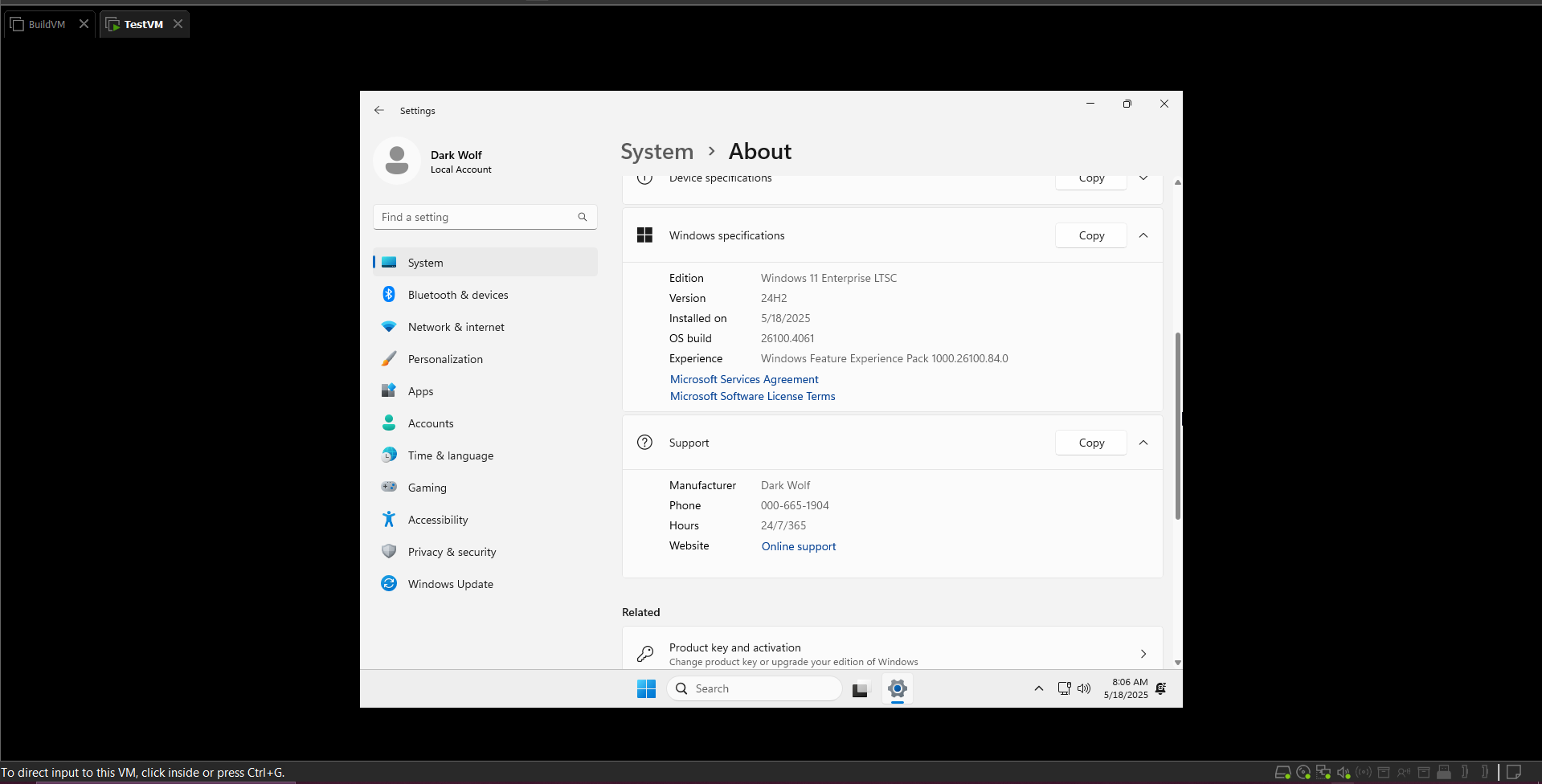
Task: Open Network & internet settings
Action: [x=485, y=327]
